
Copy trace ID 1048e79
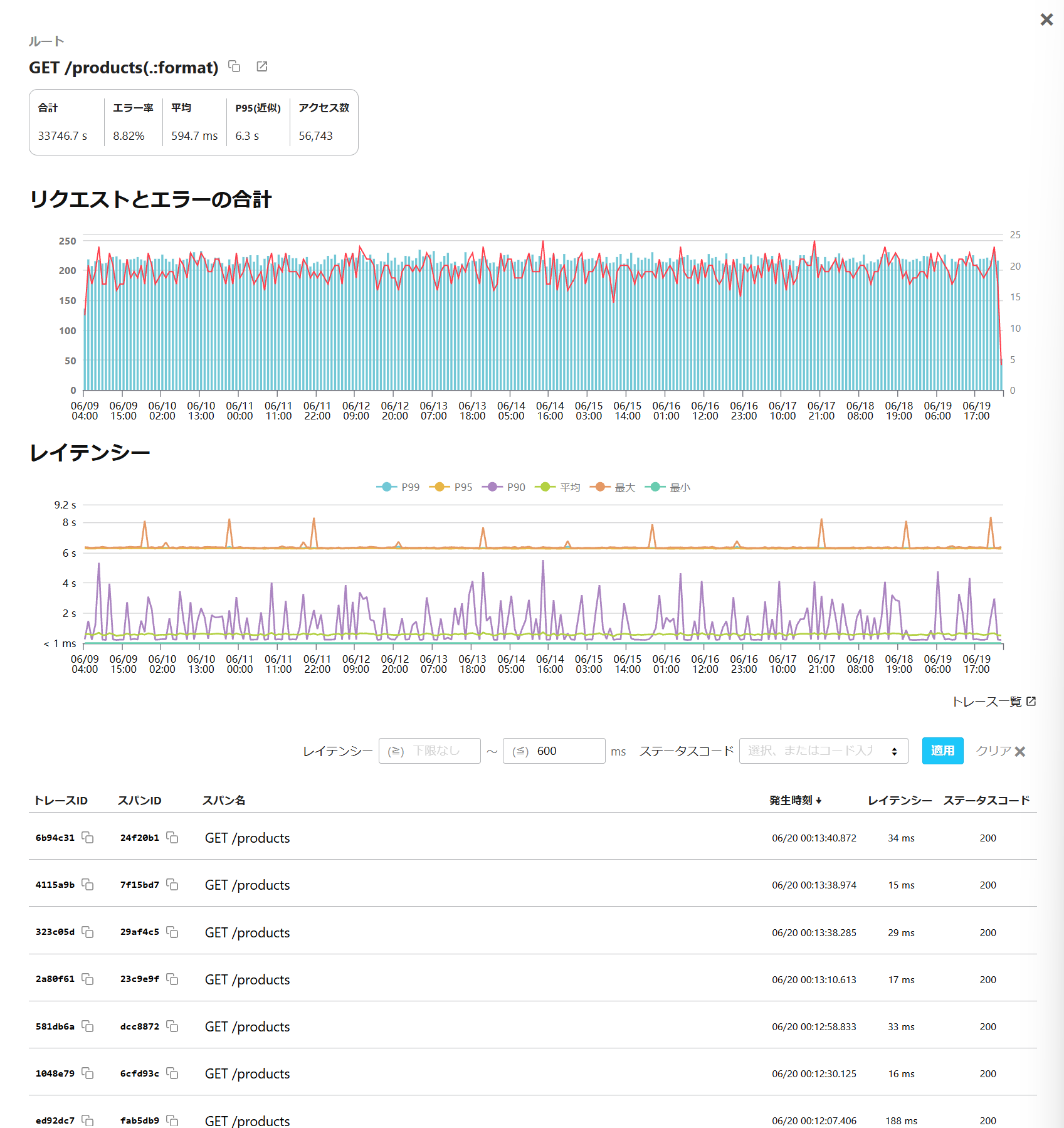coord(88,1073)
